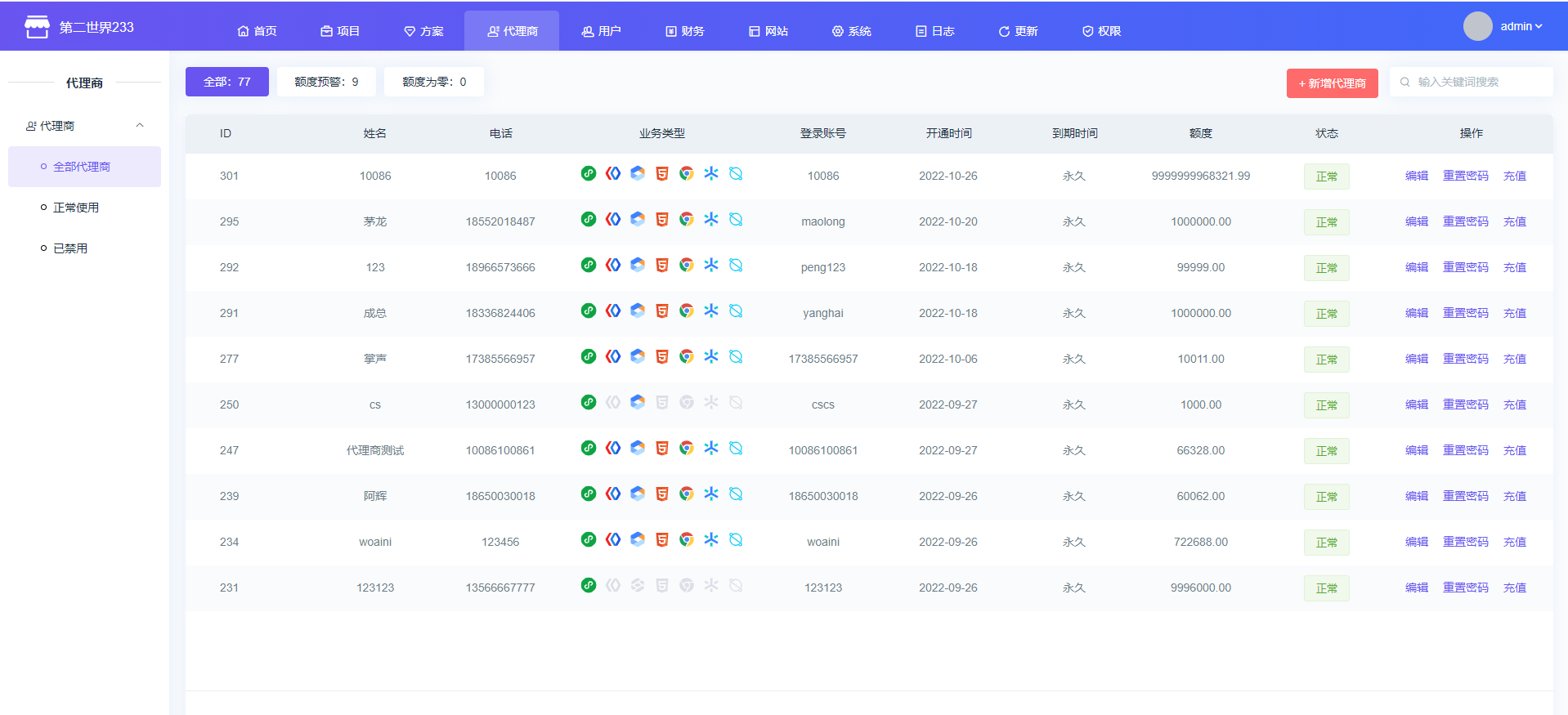
Task: Open the admin account dropdown
Action: coord(1521,26)
